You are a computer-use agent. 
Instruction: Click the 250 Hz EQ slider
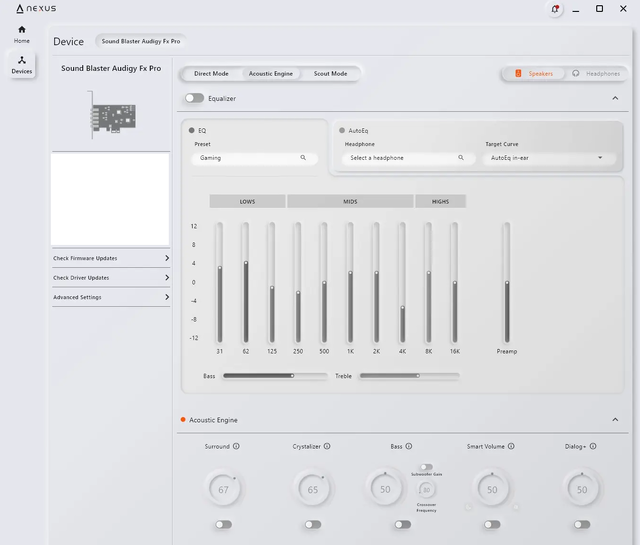pyautogui.click(x=298, y=283)
